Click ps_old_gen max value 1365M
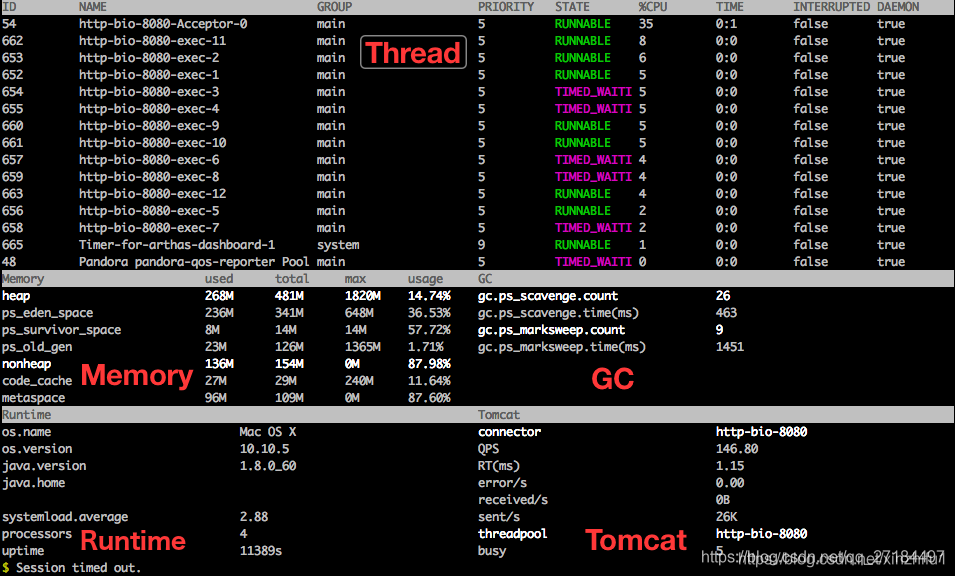The height and width of the screenshot is (576, 955). 363,347
